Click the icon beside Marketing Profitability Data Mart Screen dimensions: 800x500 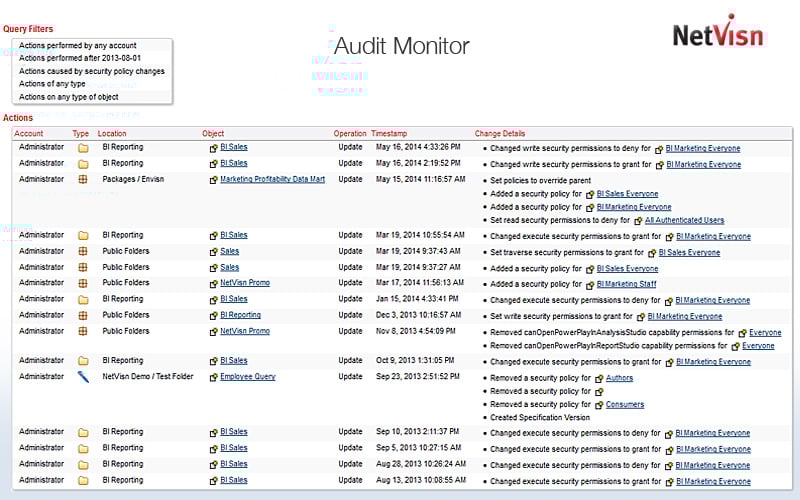click(213, 179)
